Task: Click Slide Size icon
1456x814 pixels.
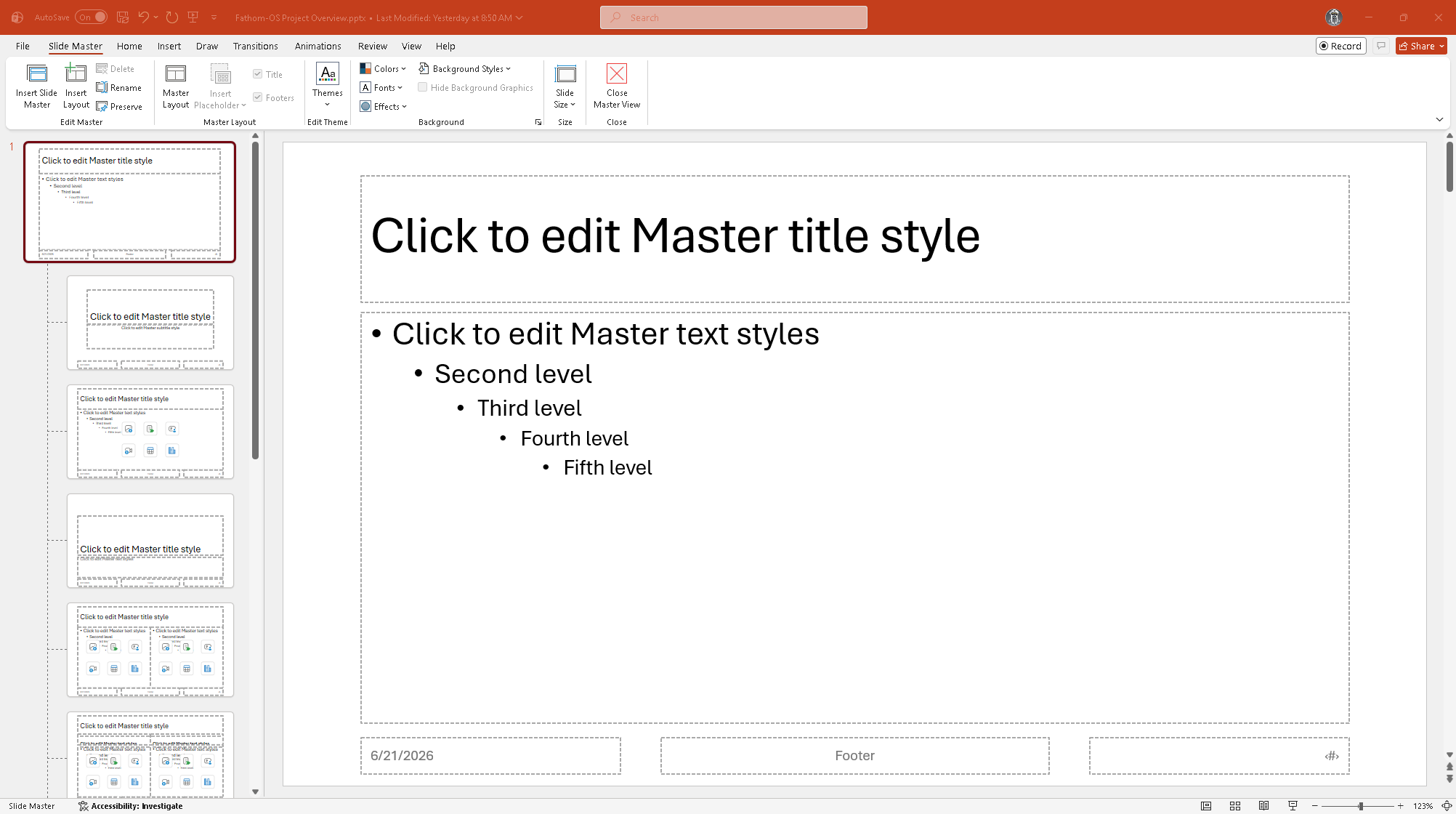Action: 565,86
